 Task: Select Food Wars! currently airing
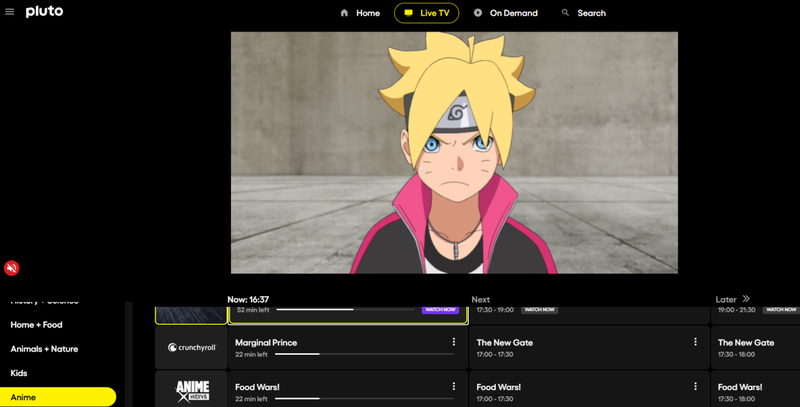coord(348,390)
